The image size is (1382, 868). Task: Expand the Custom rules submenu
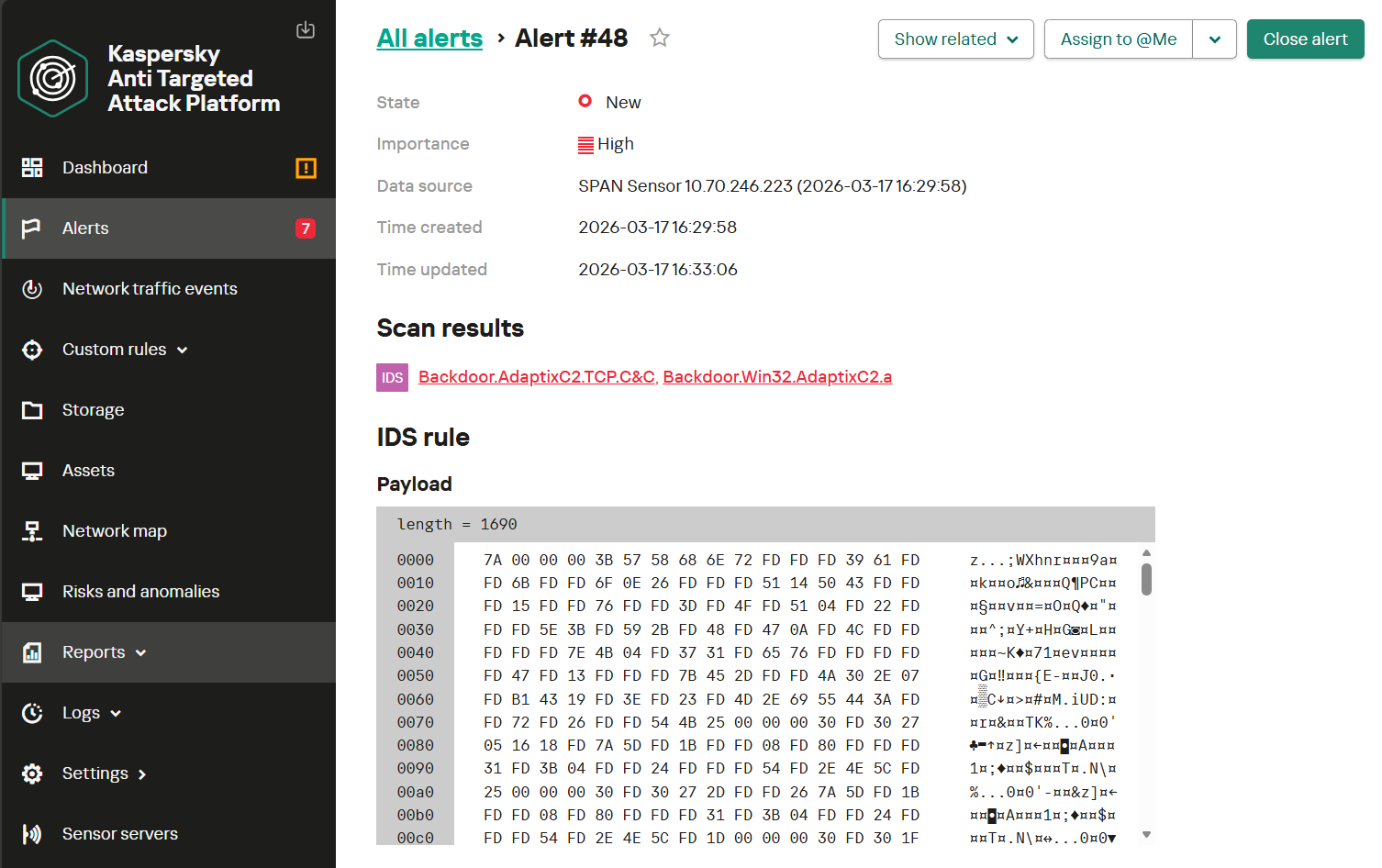pyautogui.click(x=182, y=350)
